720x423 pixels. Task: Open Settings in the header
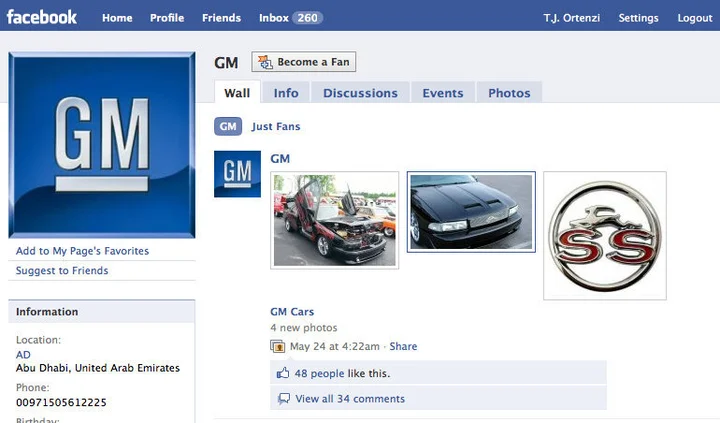pos(638,18)
